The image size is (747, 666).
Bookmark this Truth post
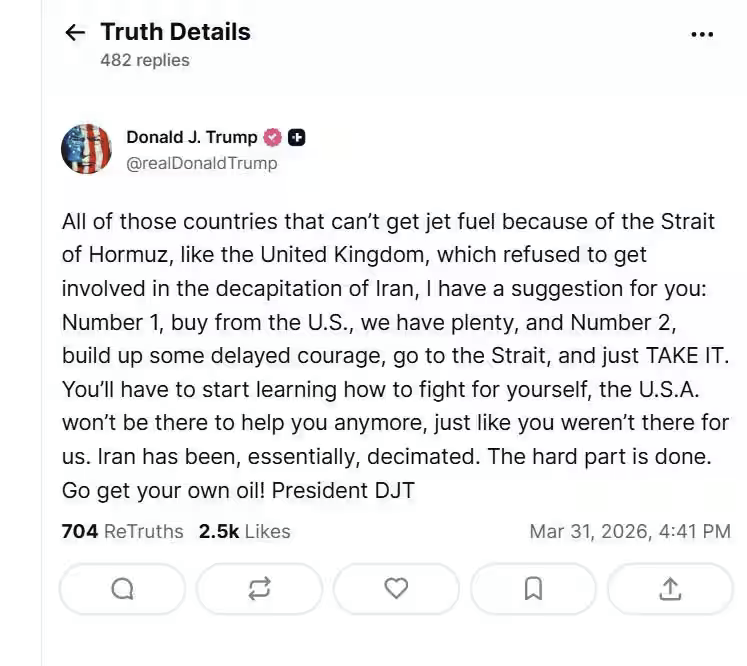pyautogui.click(x=533, y=589)
